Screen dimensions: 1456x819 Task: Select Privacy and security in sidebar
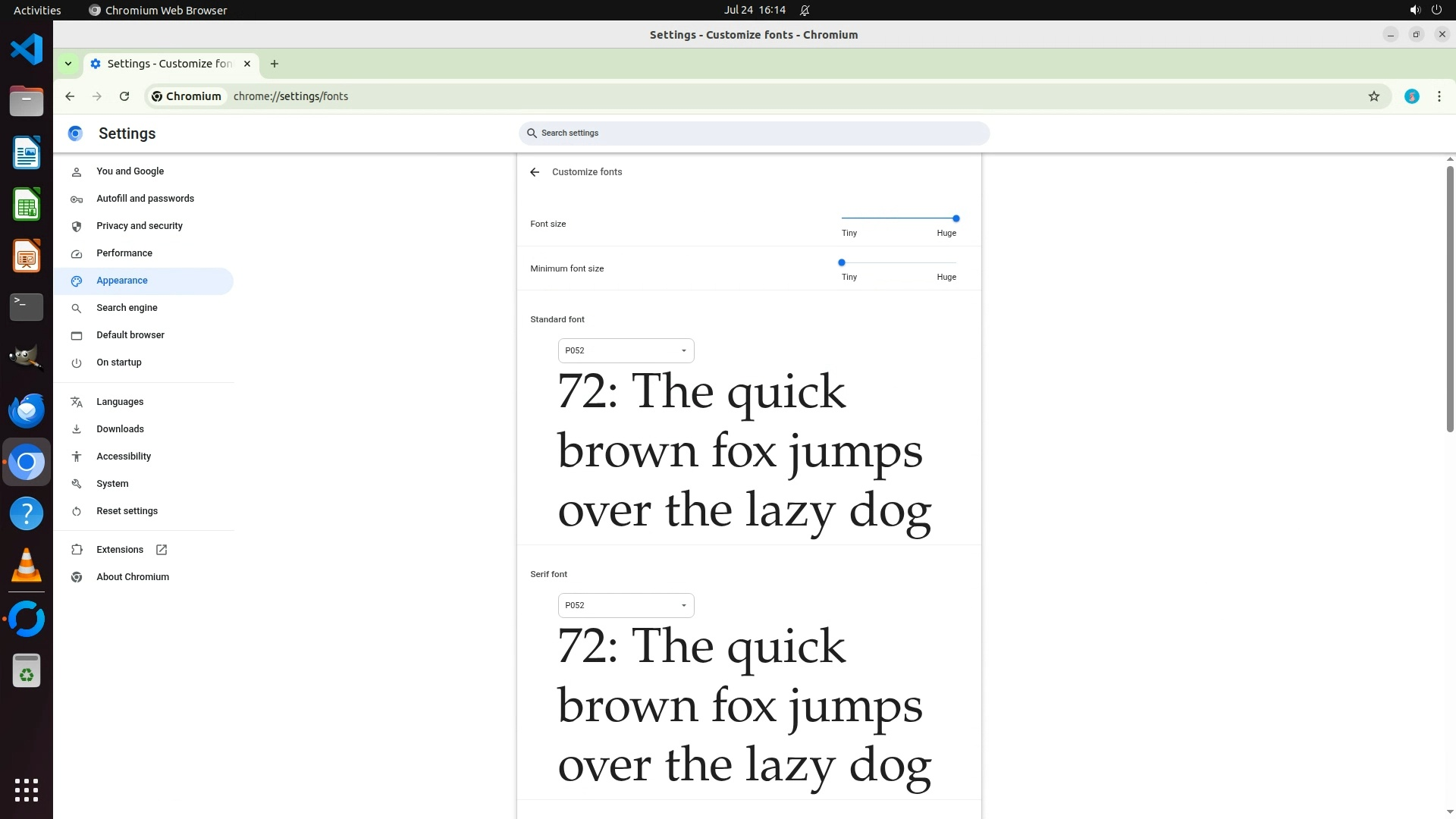pyautogui.click(x=140, y=226)
